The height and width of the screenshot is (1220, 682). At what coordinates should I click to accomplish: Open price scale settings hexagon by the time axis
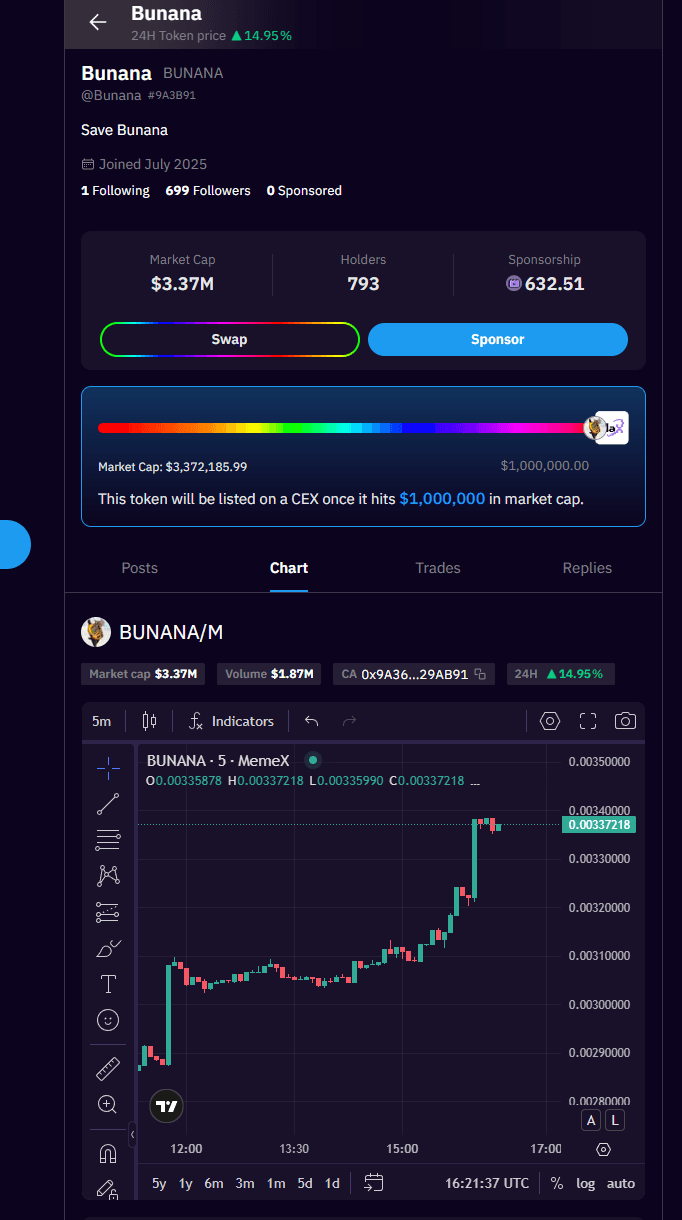[603, 1150]
